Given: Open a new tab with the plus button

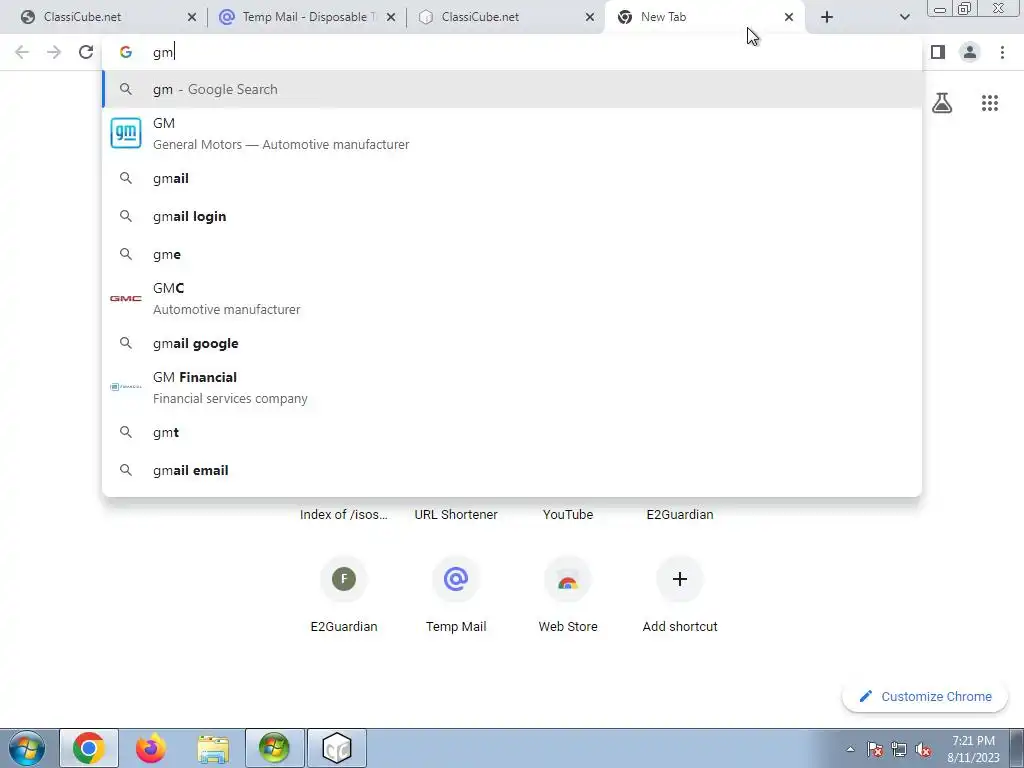Looking at the screenshot, I should [827, 17].
